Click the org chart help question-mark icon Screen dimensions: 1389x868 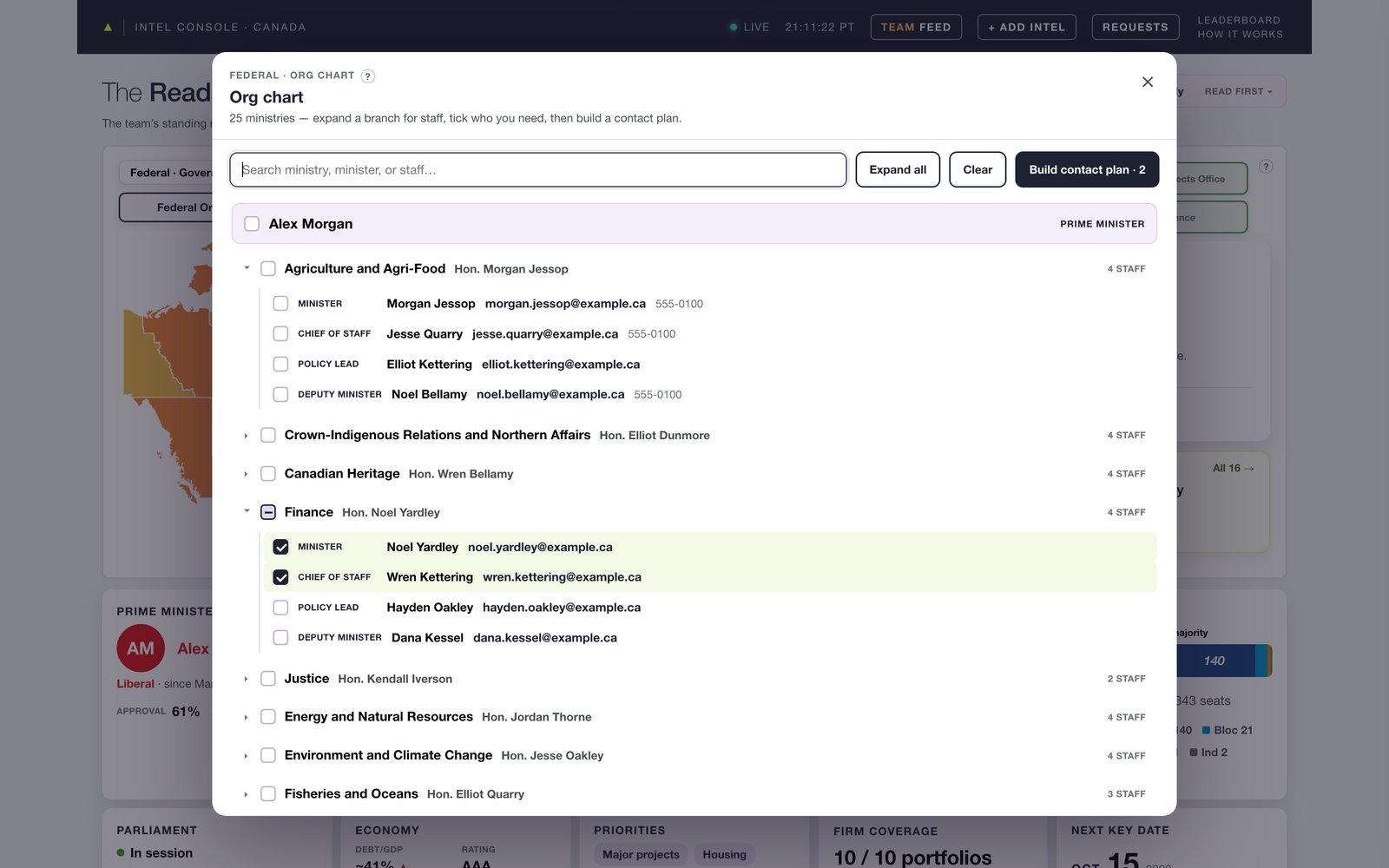coord(367,76)
